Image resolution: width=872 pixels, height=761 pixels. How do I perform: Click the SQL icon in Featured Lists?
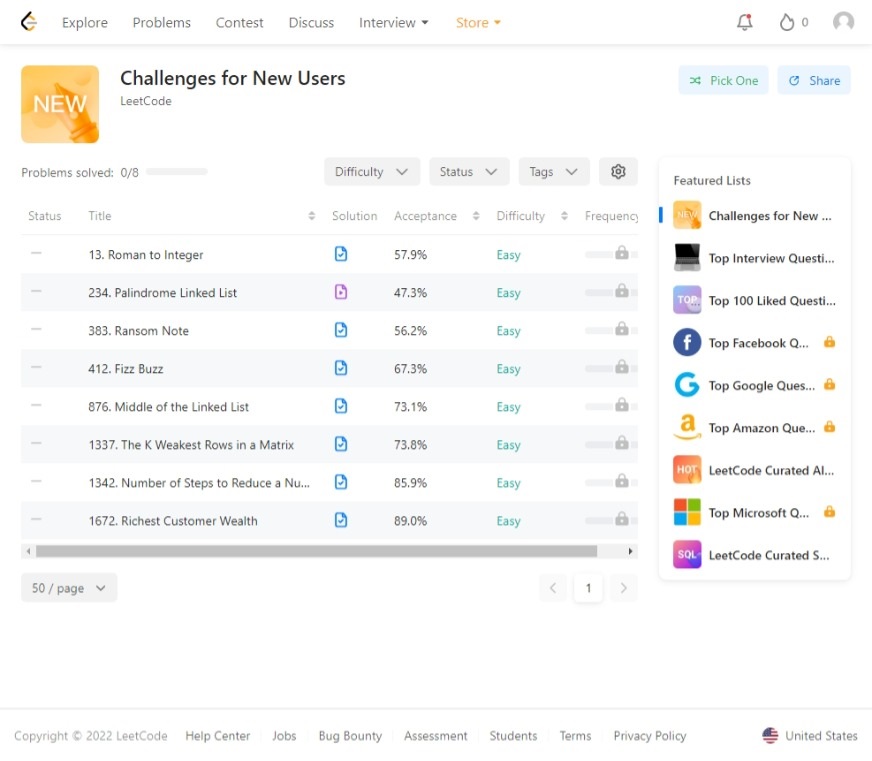point(687,555)
